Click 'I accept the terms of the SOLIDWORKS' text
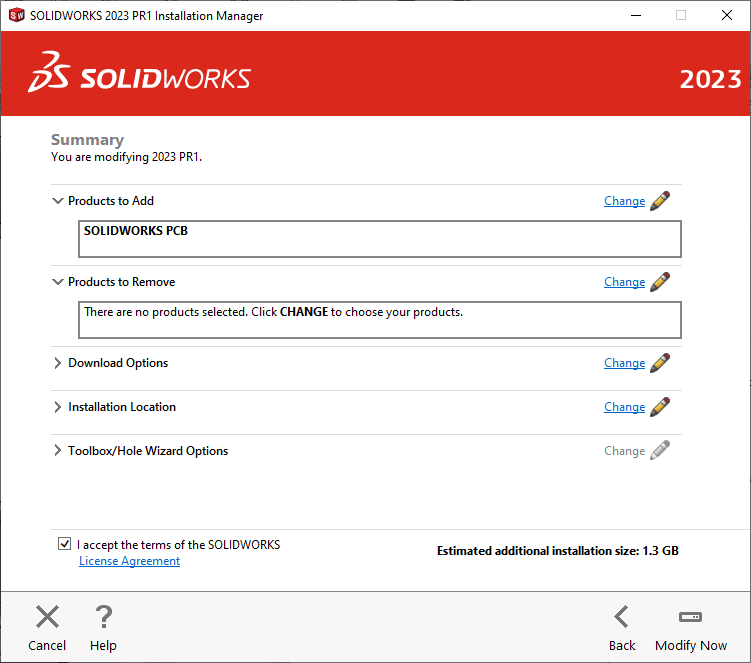The height and width of the screenshot is (663, 751). coord(179,545)
